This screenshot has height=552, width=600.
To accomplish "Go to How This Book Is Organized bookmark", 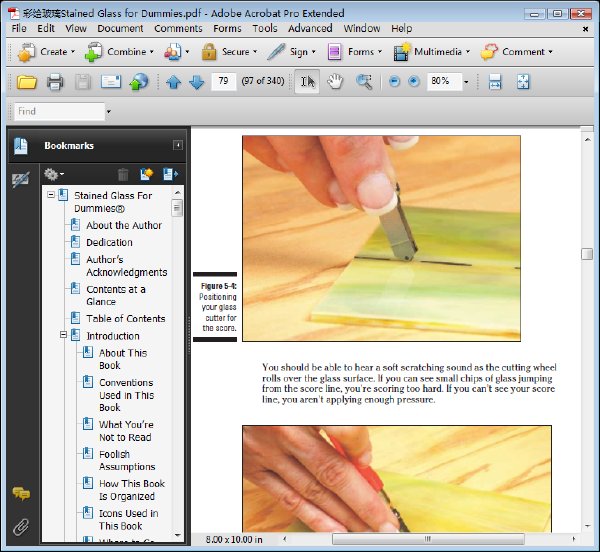I will [132, 490].
